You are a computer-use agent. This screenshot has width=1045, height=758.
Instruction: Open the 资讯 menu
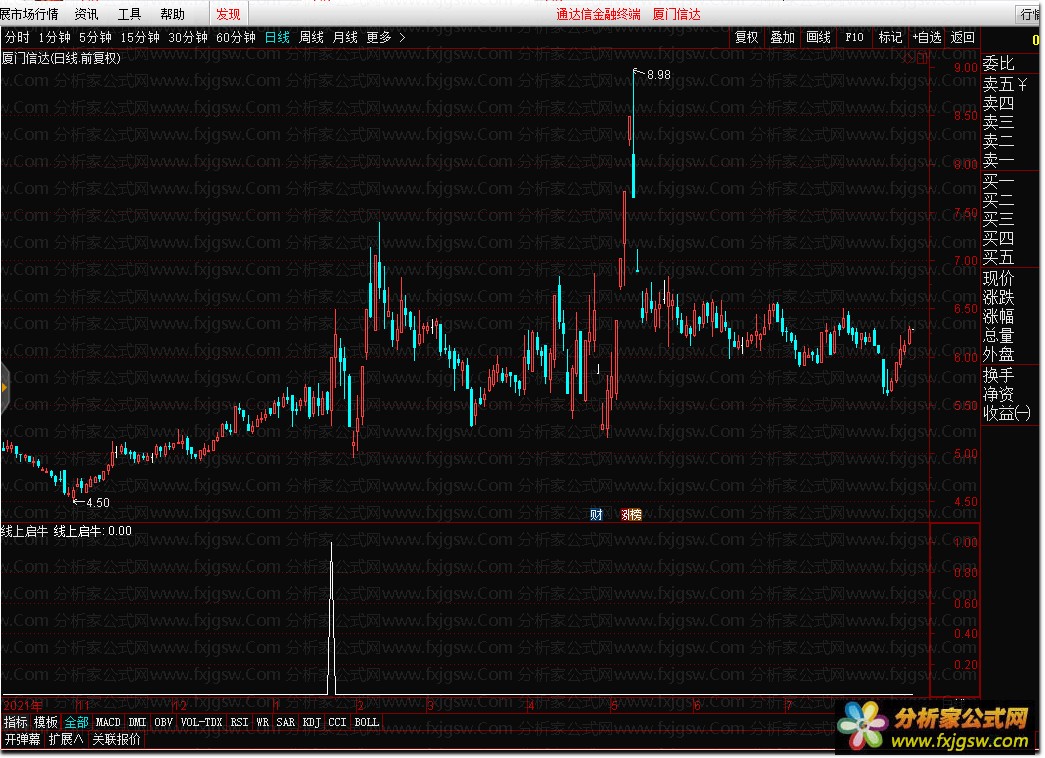coord(86,14)
